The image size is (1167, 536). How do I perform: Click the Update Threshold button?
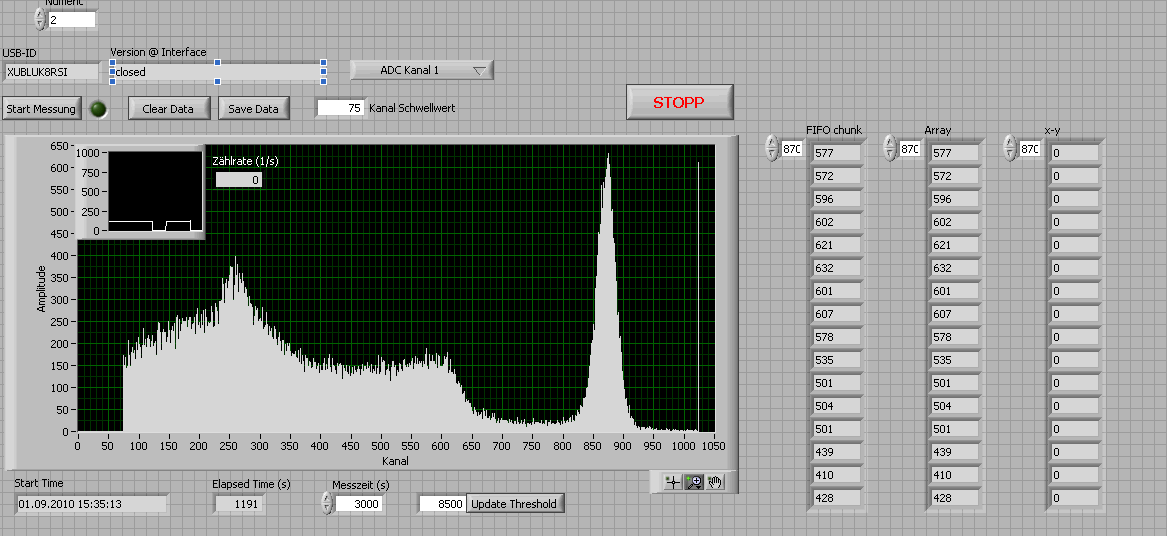pyautogui.click(x=512, y=504)
